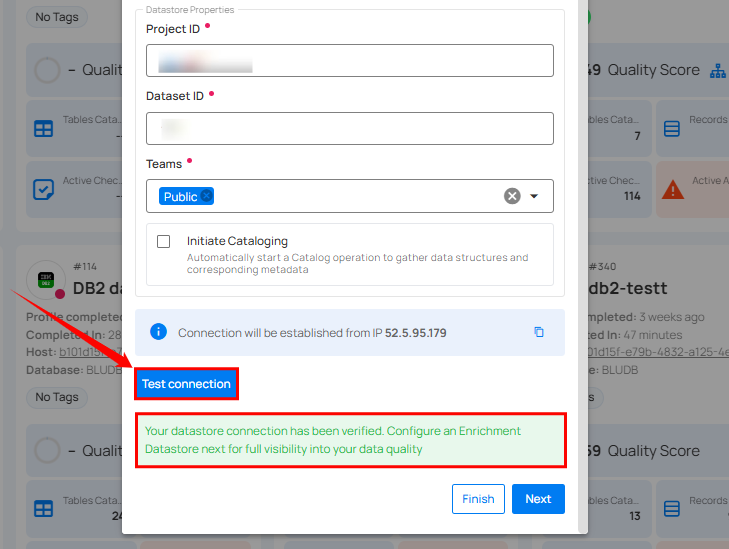The height and width of the screenshot is (549, 729).
Task: Proceed with the Next button
Action: [538, 499]
